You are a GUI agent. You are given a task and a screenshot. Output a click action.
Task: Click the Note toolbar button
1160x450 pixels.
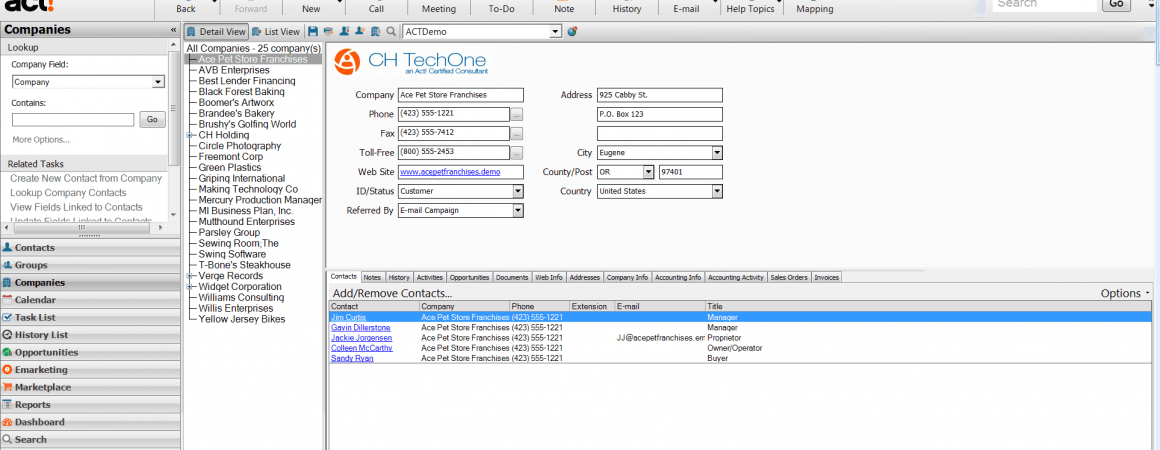click(564, 8)
